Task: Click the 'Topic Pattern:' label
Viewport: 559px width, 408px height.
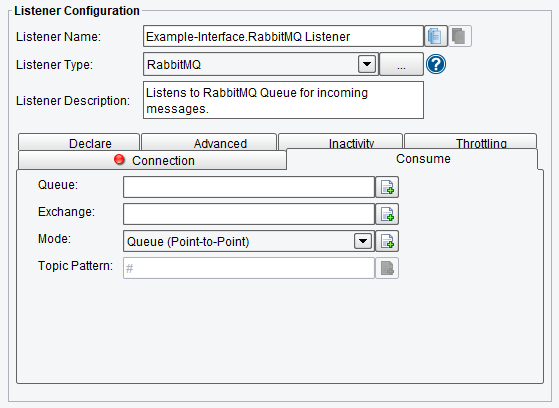Action: pyautogui.click(x=75, y=266)
